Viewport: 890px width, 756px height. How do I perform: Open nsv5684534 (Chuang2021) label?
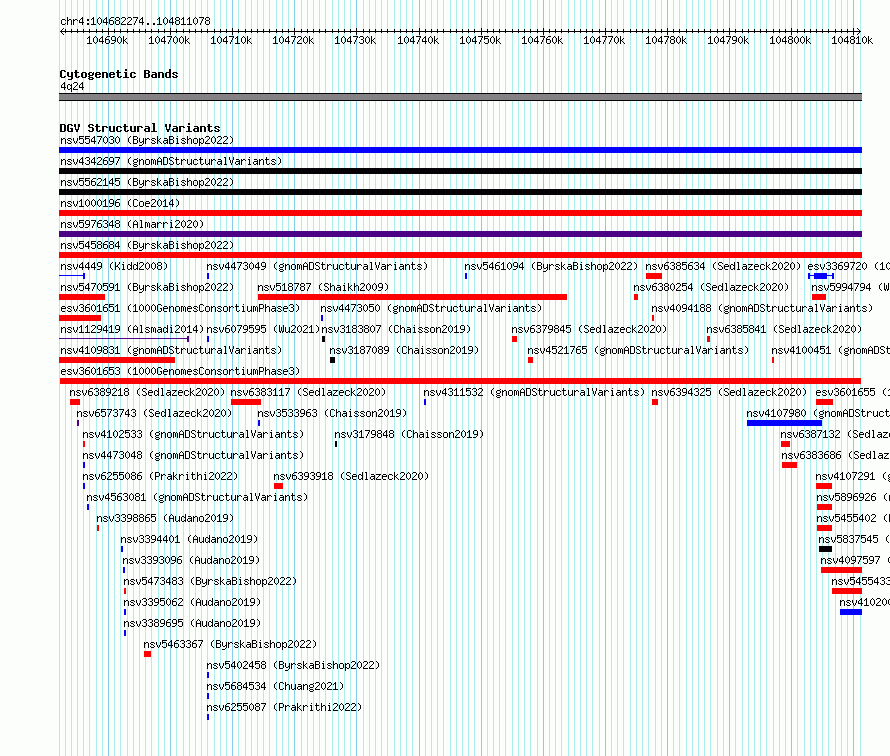click(275, 686)
